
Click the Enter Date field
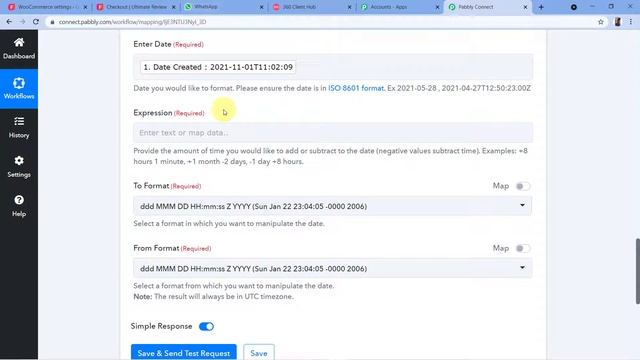coord(333,67)
